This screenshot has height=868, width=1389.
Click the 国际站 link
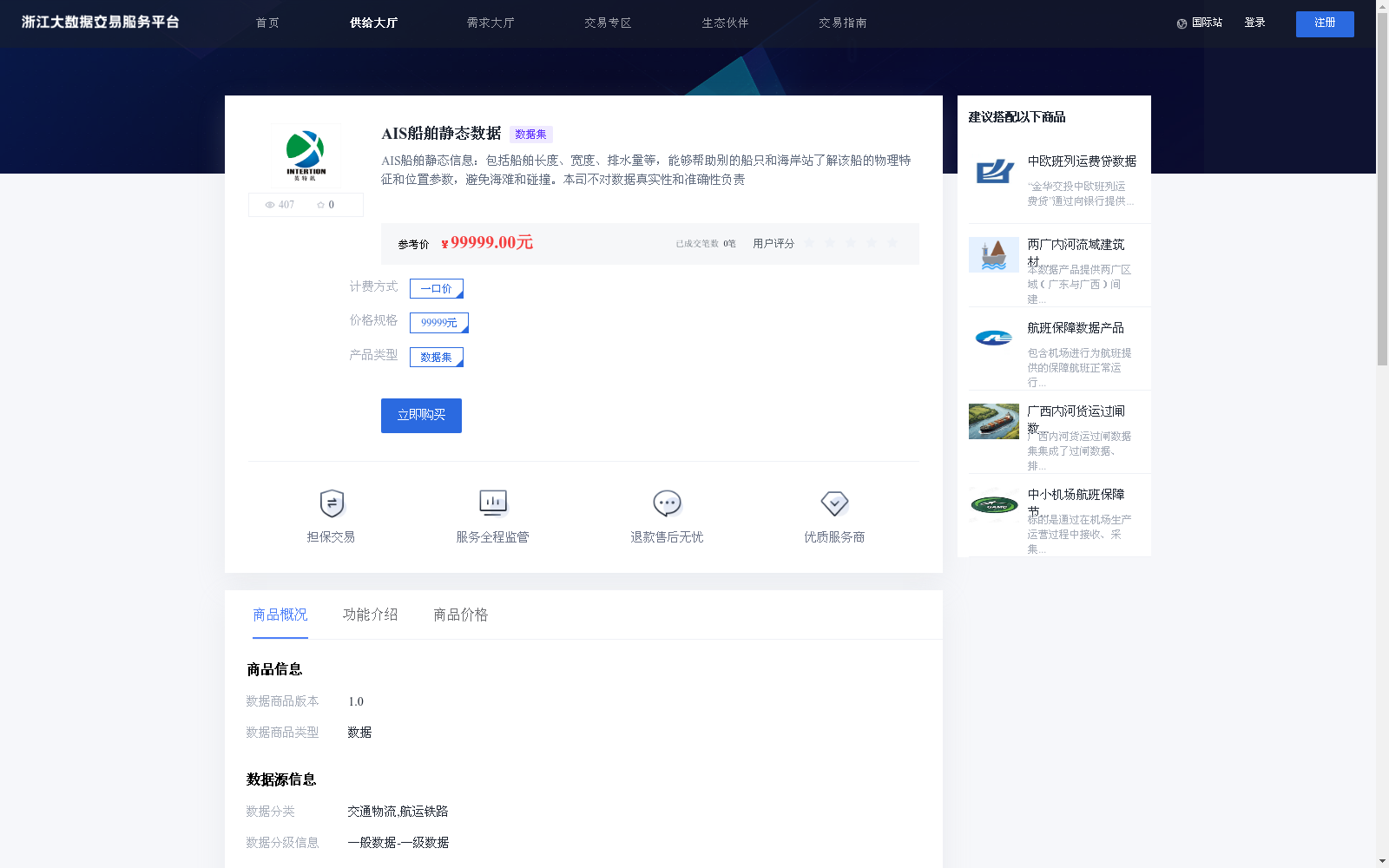(x=1207, y=23)
